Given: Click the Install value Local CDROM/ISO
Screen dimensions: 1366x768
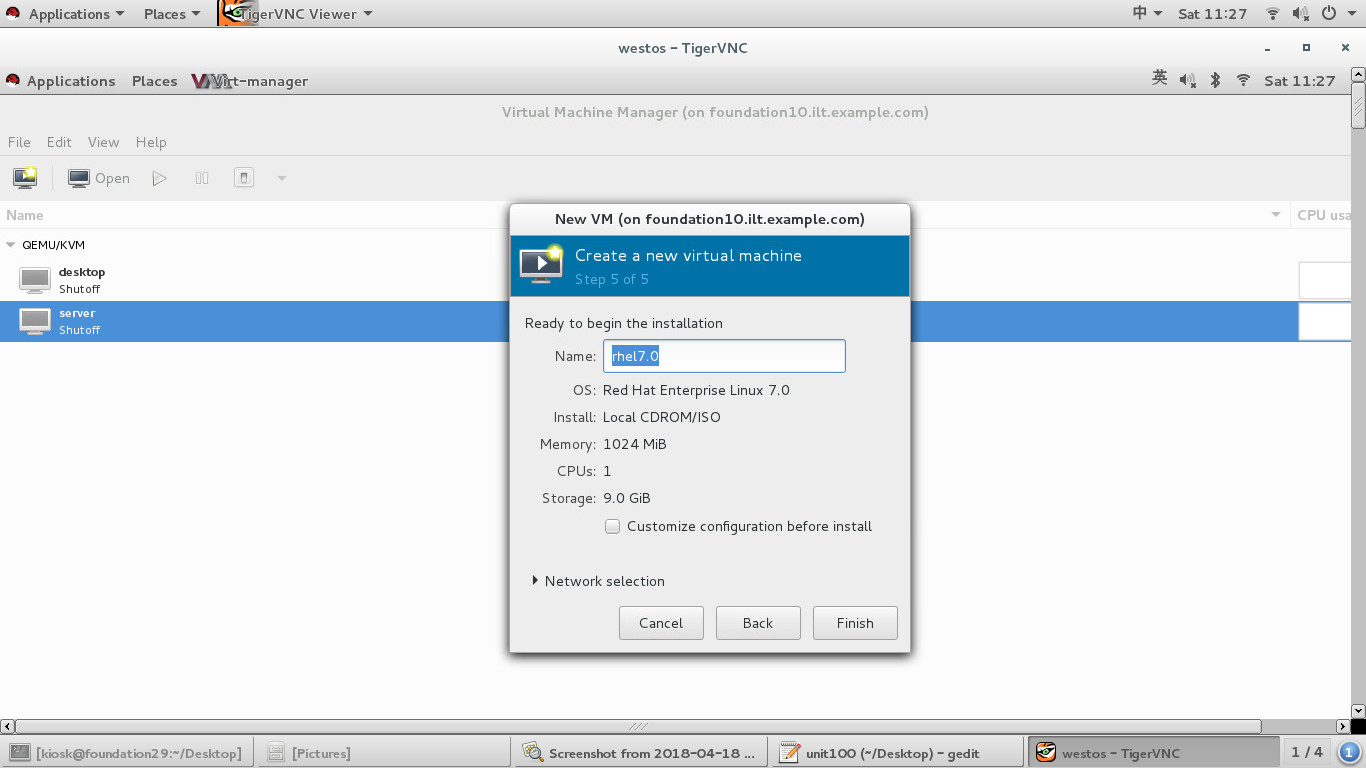Looking at the screenshot, I should click(x=662, y=417).
